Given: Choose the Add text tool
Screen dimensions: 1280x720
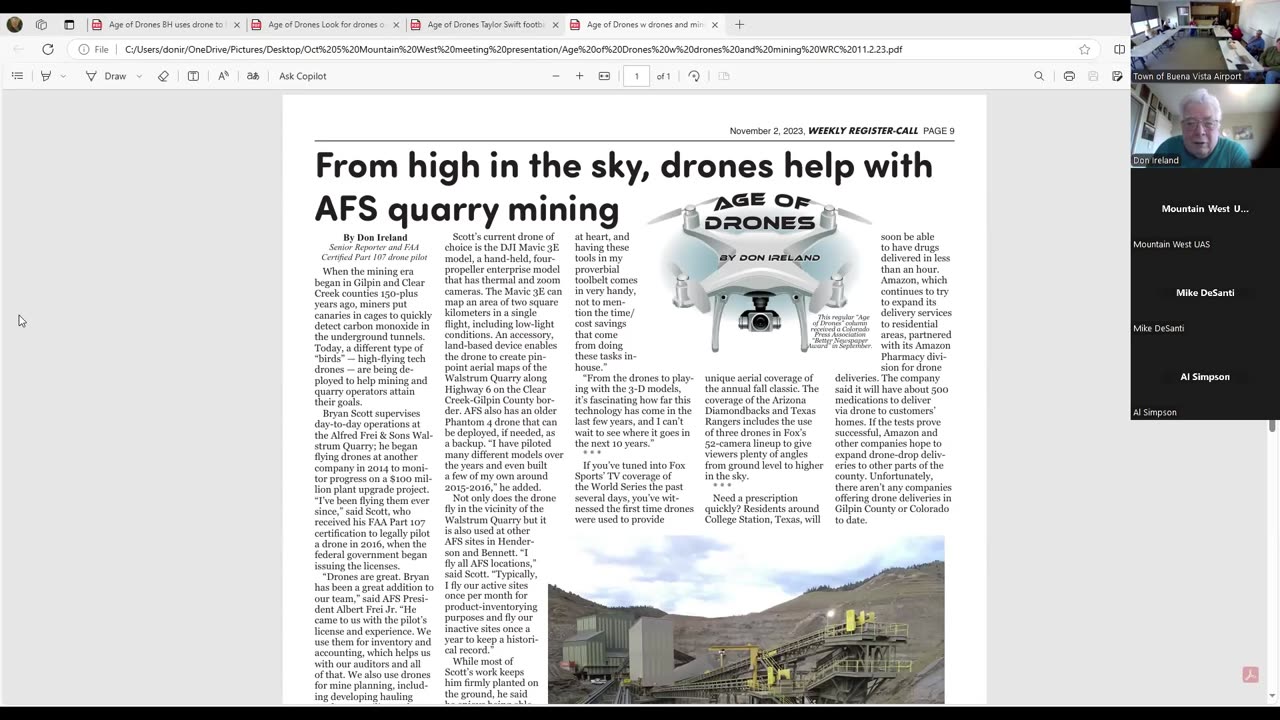Looking at the screenshot, I should click(x=193, y=76).
